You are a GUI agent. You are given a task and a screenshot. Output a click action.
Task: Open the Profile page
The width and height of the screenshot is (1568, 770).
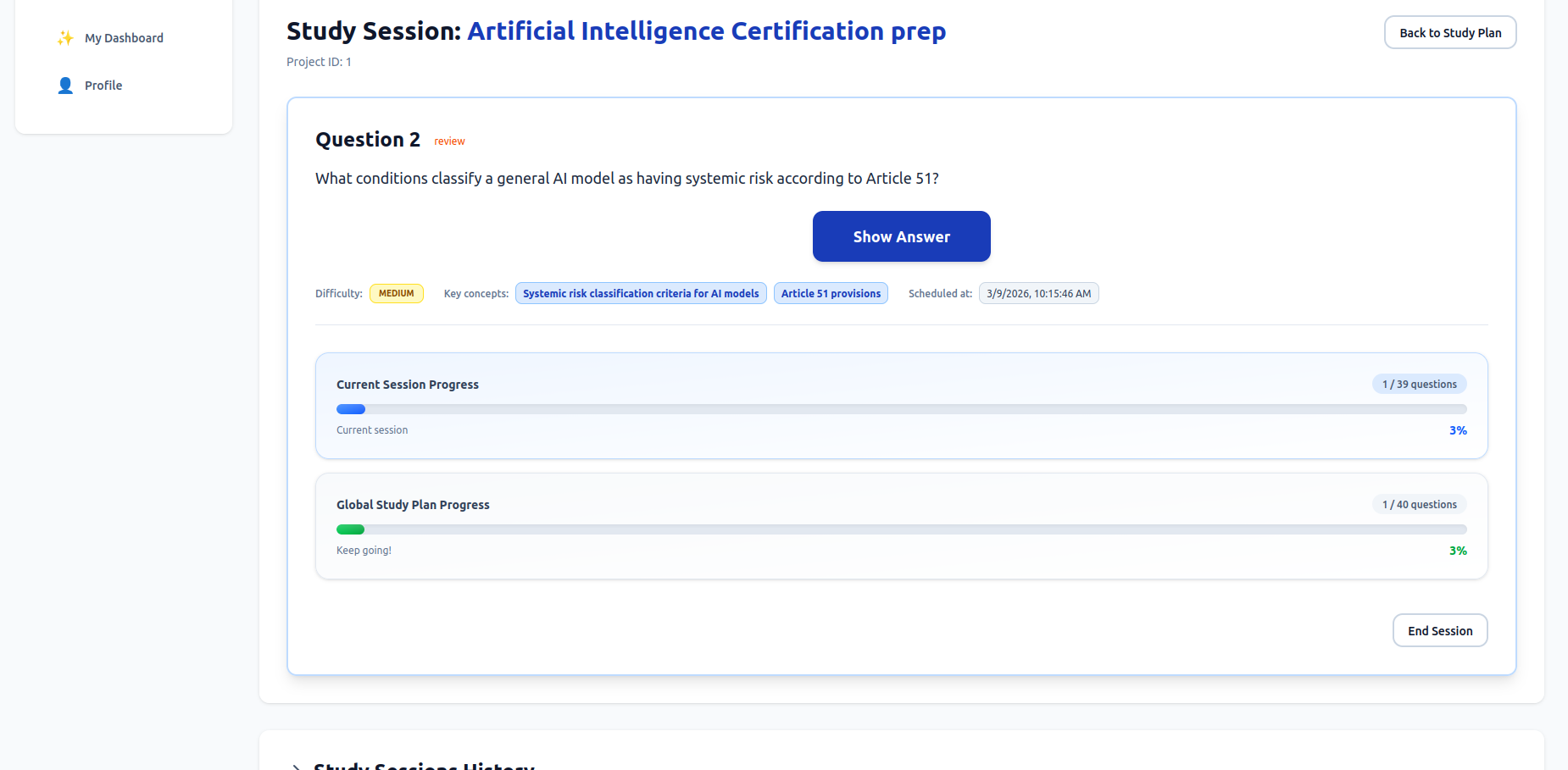tap(103, 85)
